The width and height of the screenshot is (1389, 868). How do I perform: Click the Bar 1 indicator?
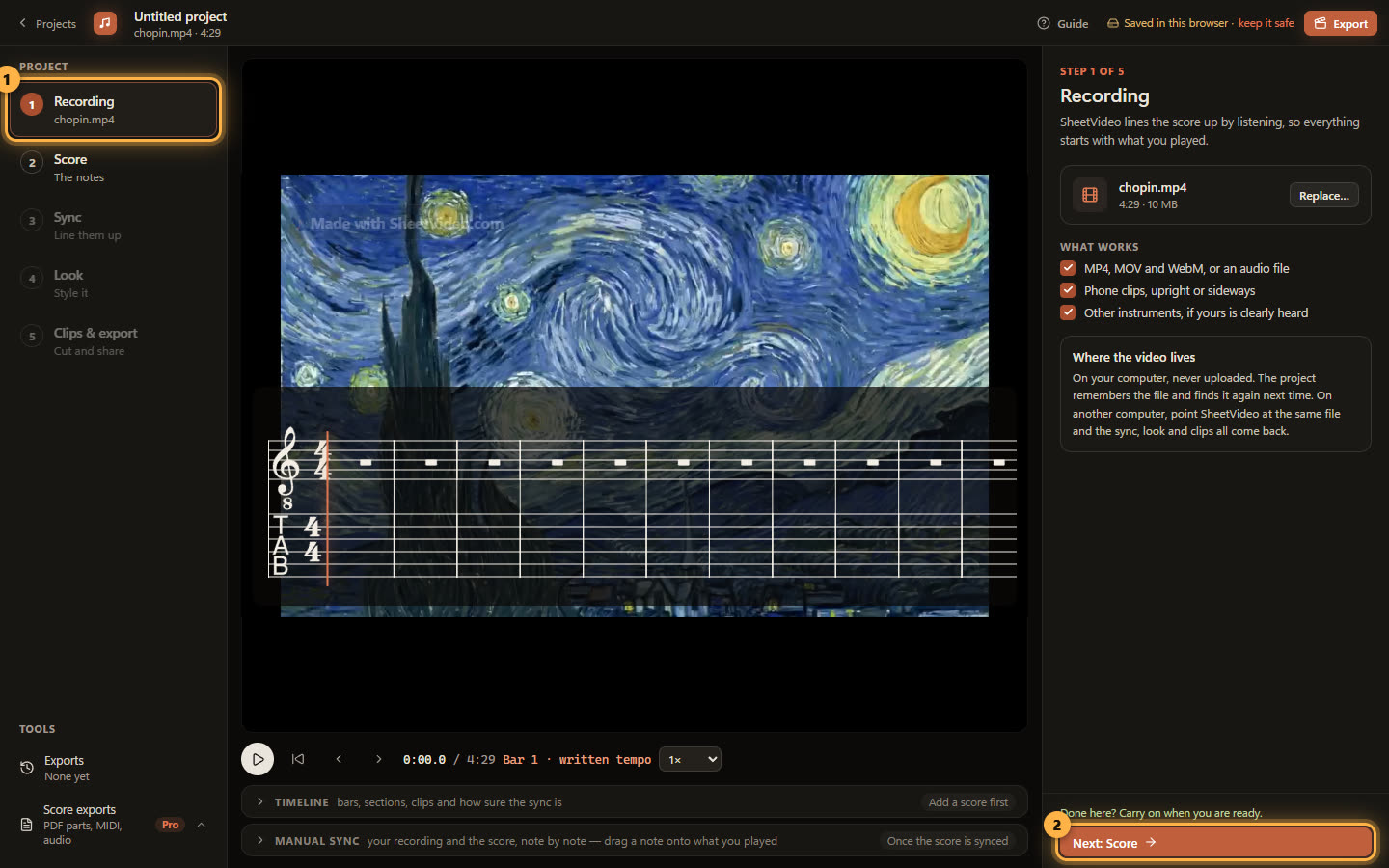[x=520, y=760]
